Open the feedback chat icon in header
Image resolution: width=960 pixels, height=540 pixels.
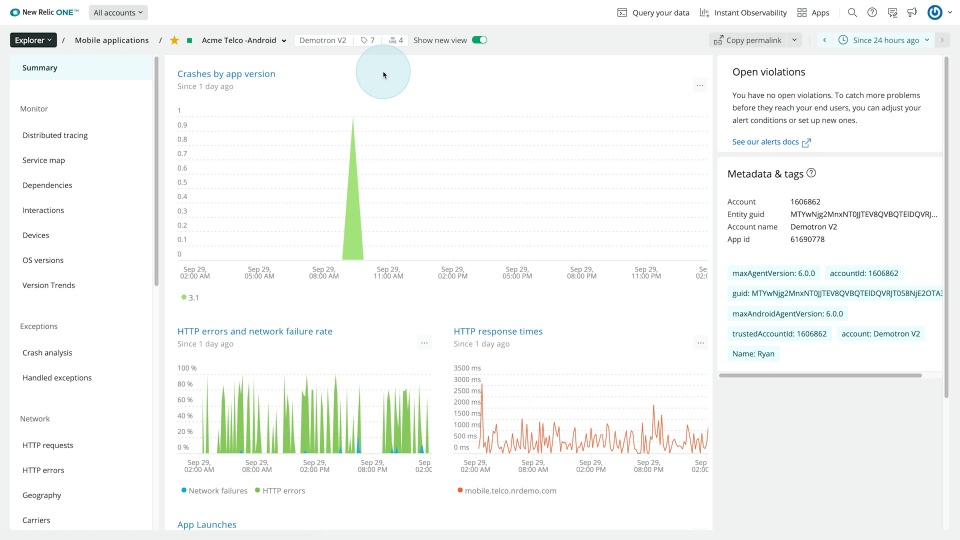(x=892, y=12)
